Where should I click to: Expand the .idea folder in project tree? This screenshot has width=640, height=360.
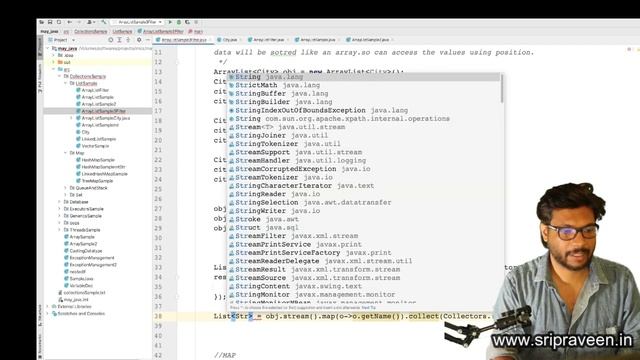click(54, 55)
